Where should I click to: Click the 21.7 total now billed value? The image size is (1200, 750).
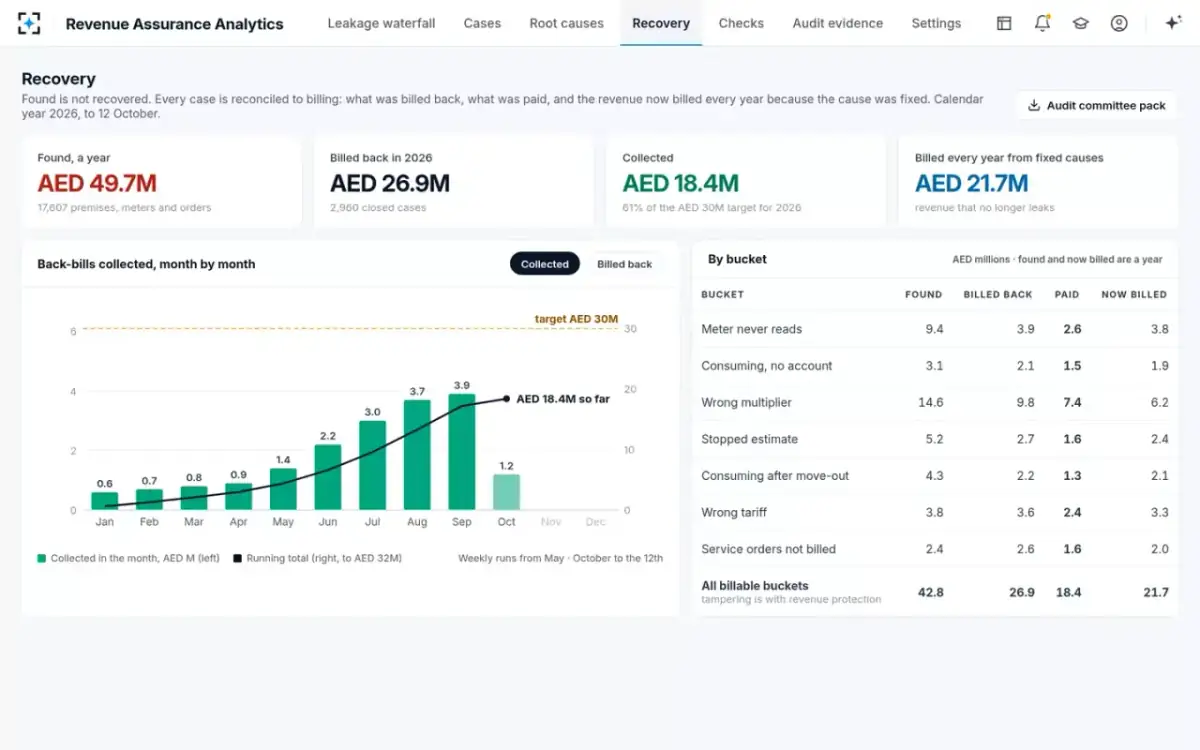coord(1156,592)
